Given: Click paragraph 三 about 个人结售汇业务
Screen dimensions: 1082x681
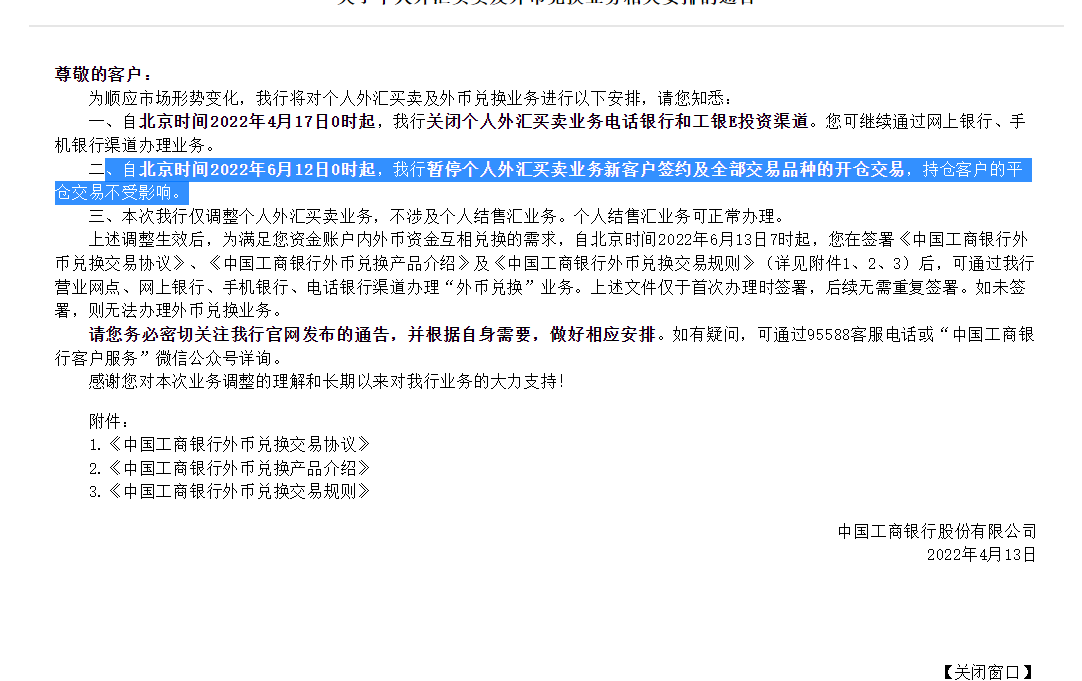Looking at the screenshot, I should tap(437, 217).
